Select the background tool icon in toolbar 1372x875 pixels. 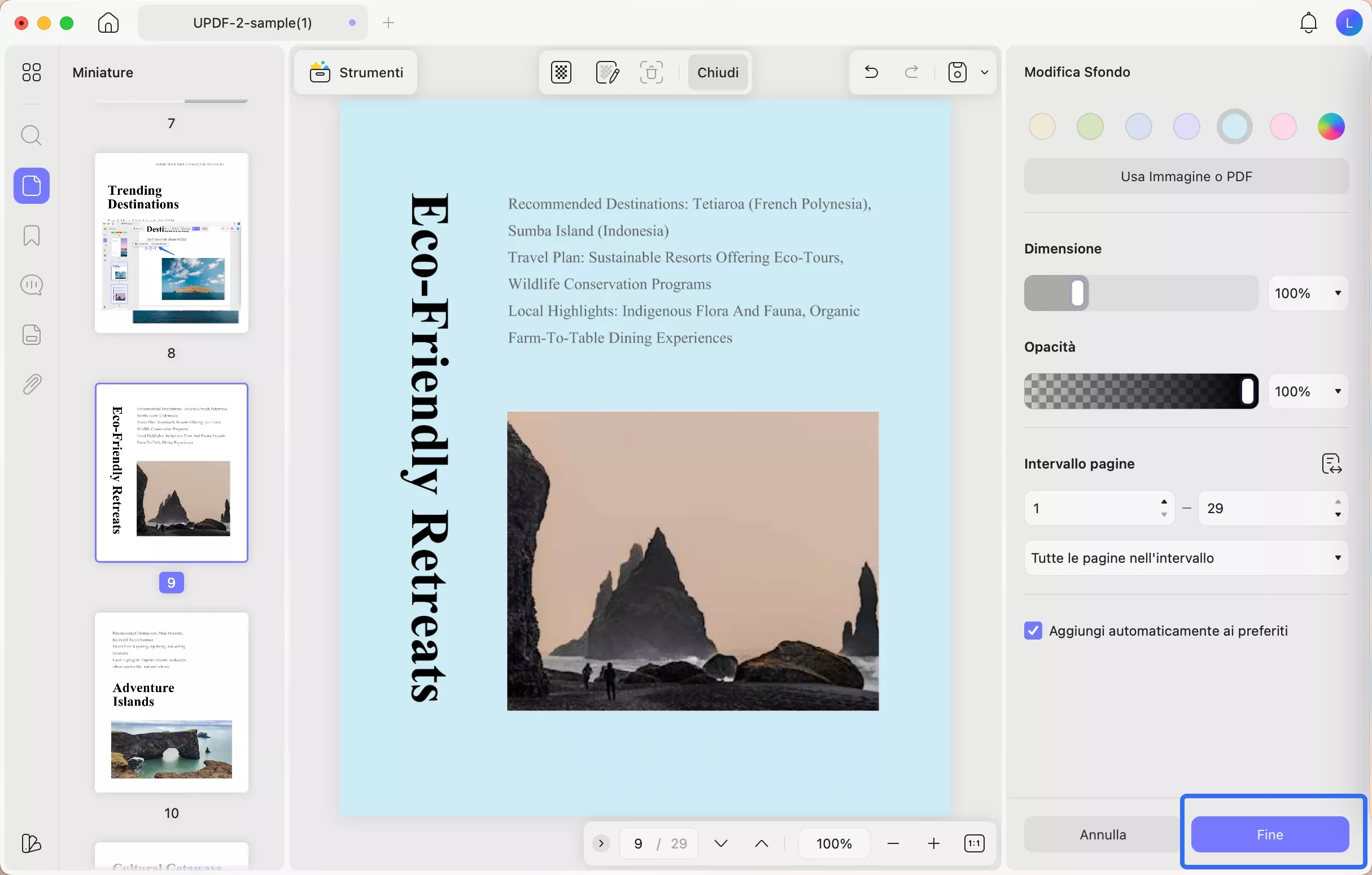click(561, 72)
